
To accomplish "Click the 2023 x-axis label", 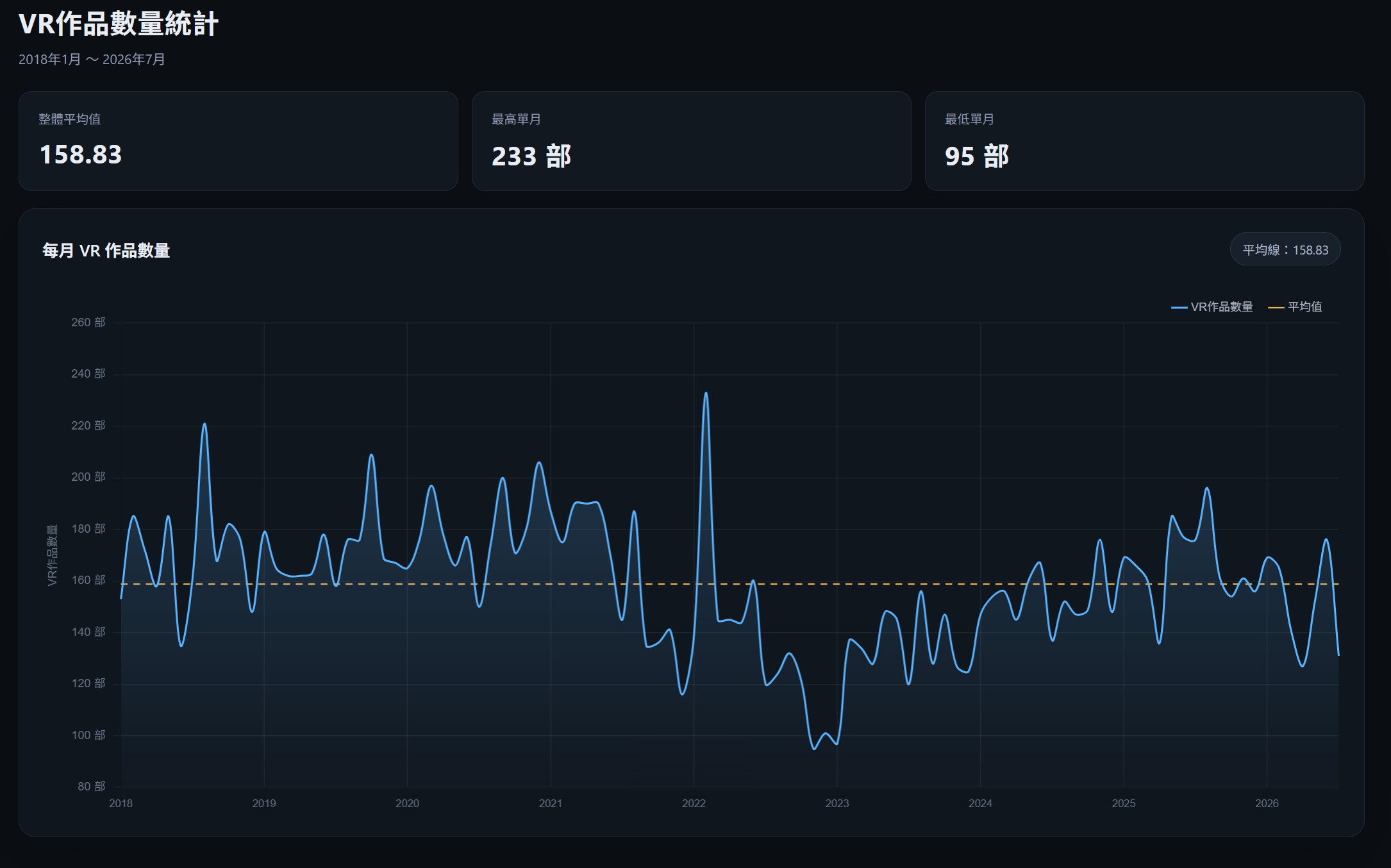I will click(x=837, y=803).
